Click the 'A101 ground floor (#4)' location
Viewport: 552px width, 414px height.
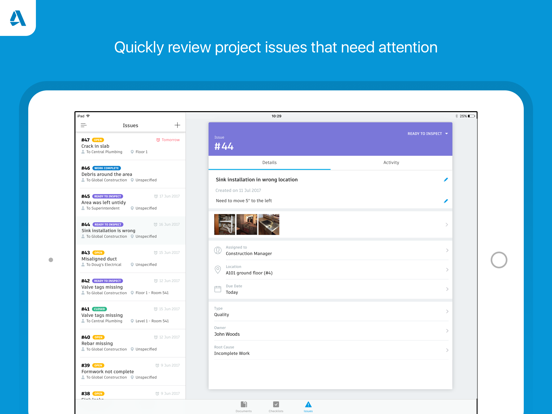coord(249,273)
